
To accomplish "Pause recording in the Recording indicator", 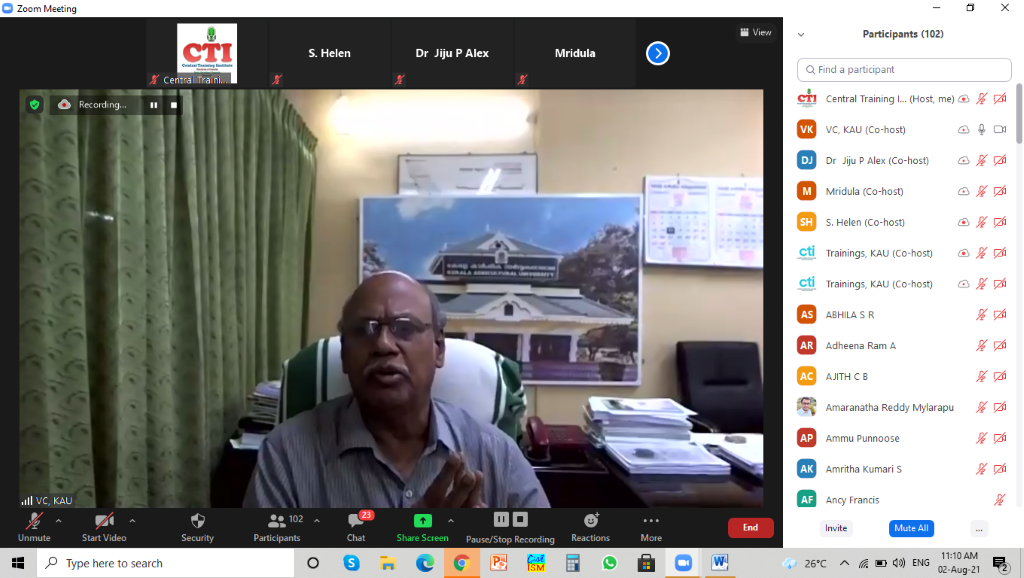I will 153,104.
